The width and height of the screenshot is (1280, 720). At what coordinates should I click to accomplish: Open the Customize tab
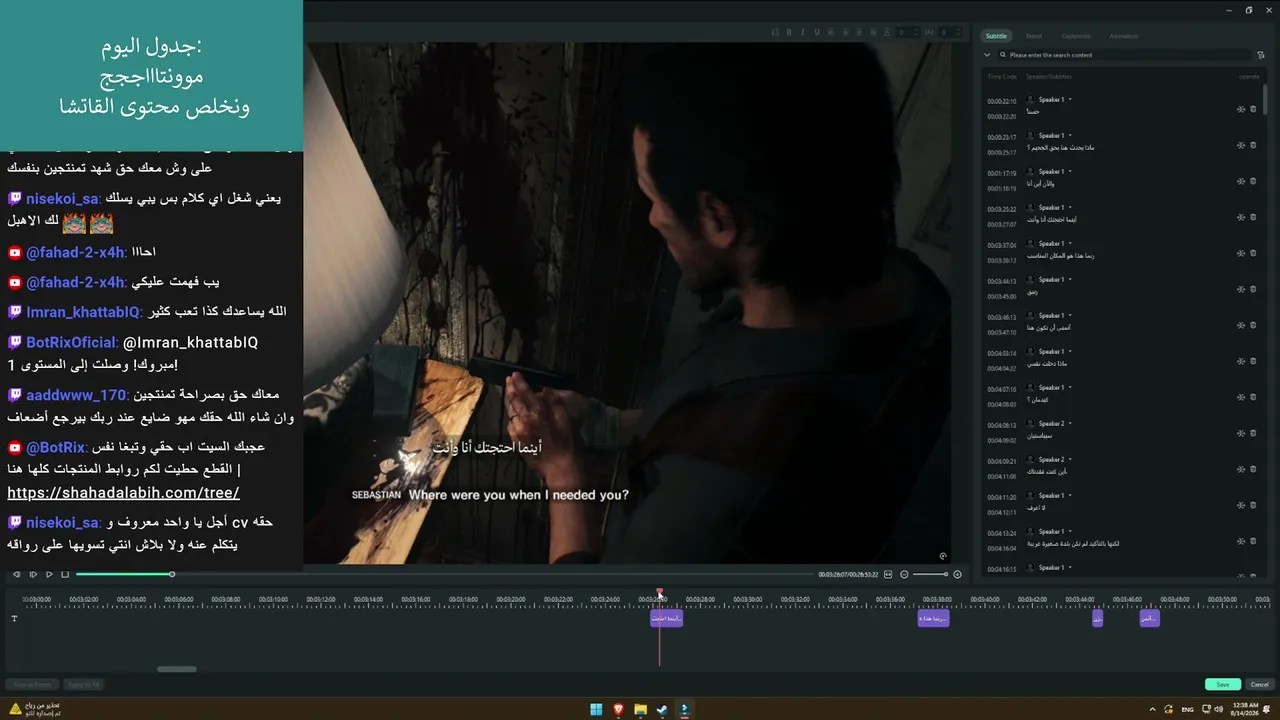(x=1076, y=36)
